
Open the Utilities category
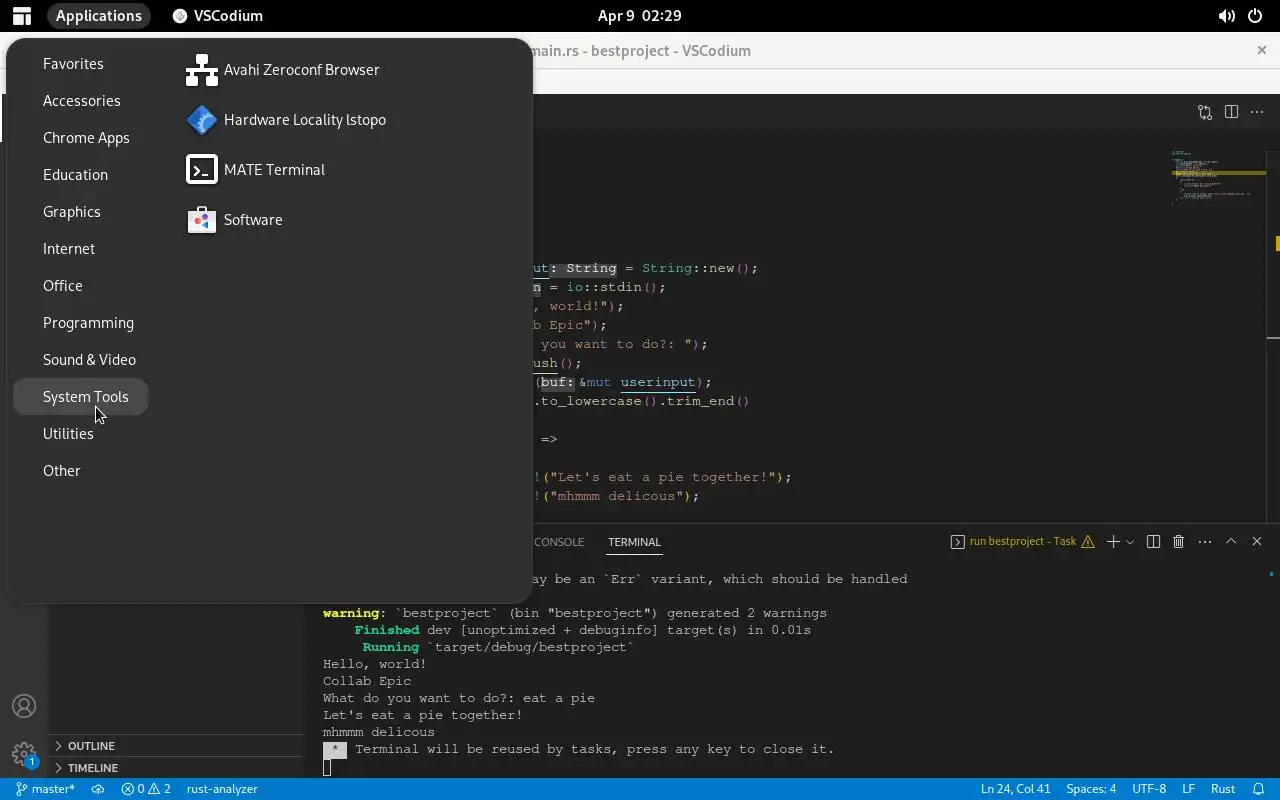[x=68, y=434]
